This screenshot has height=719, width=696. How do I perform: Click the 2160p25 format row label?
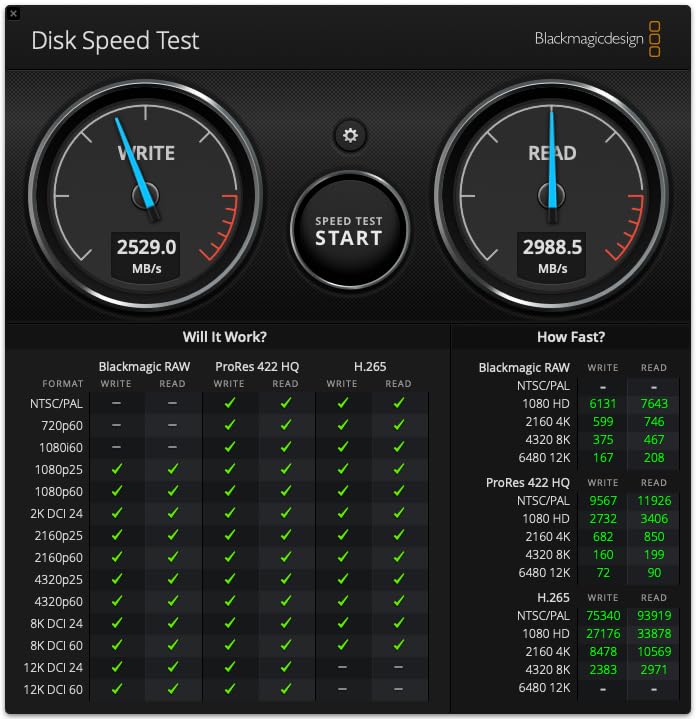59,536
